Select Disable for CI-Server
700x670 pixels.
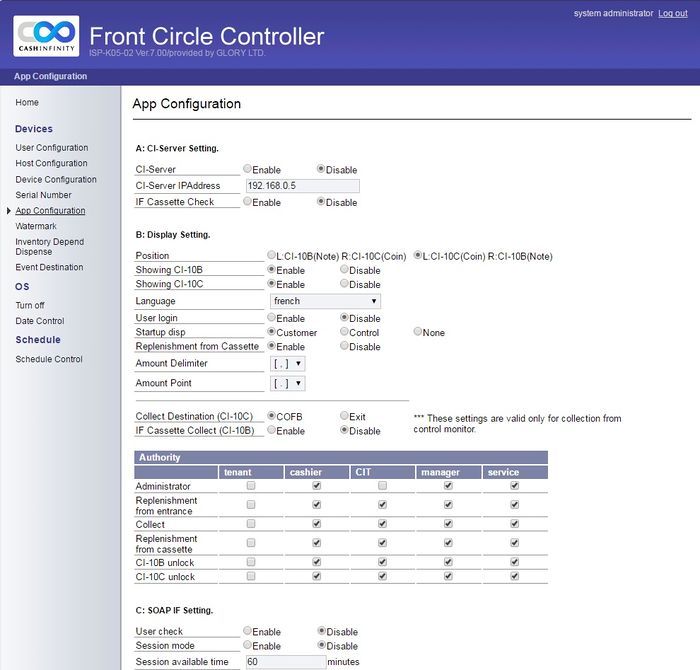321,169
